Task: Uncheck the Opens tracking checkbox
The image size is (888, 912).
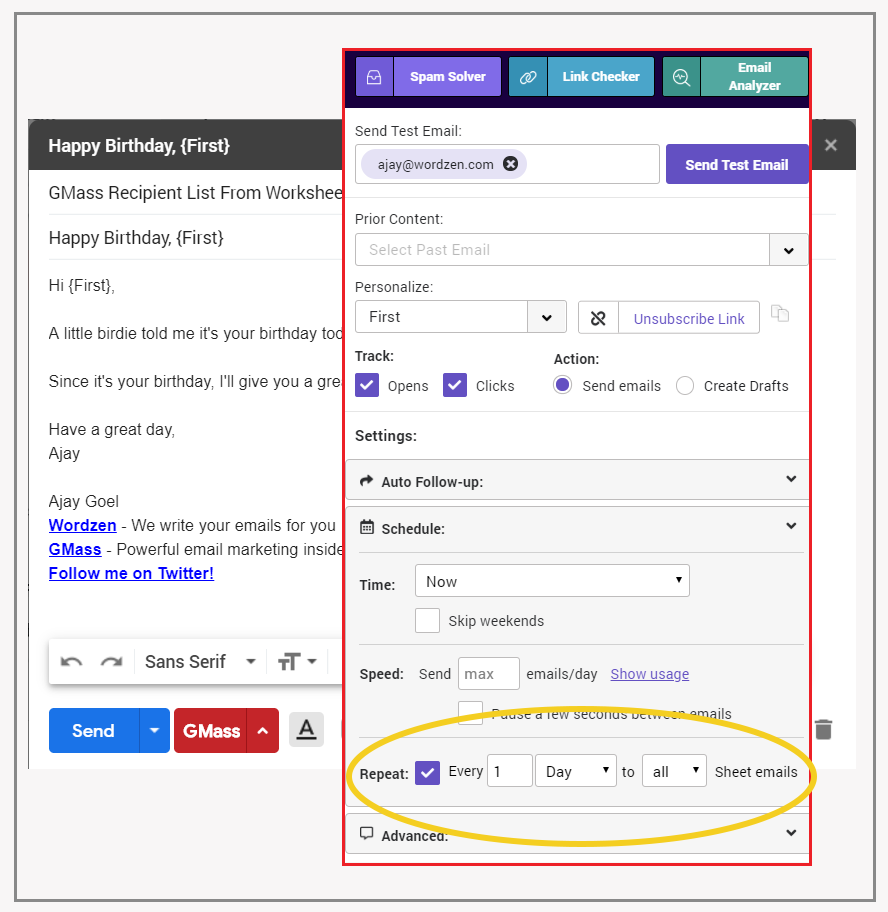Action: point(367,385)
